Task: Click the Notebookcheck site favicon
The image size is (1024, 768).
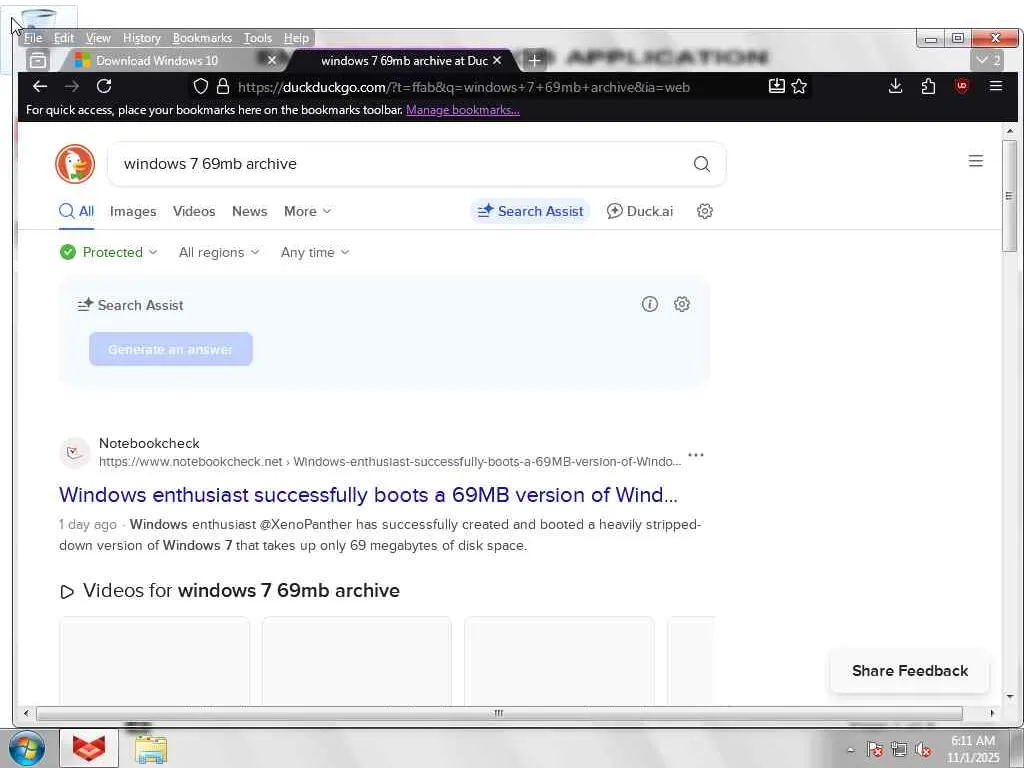Action: (74, 453)
